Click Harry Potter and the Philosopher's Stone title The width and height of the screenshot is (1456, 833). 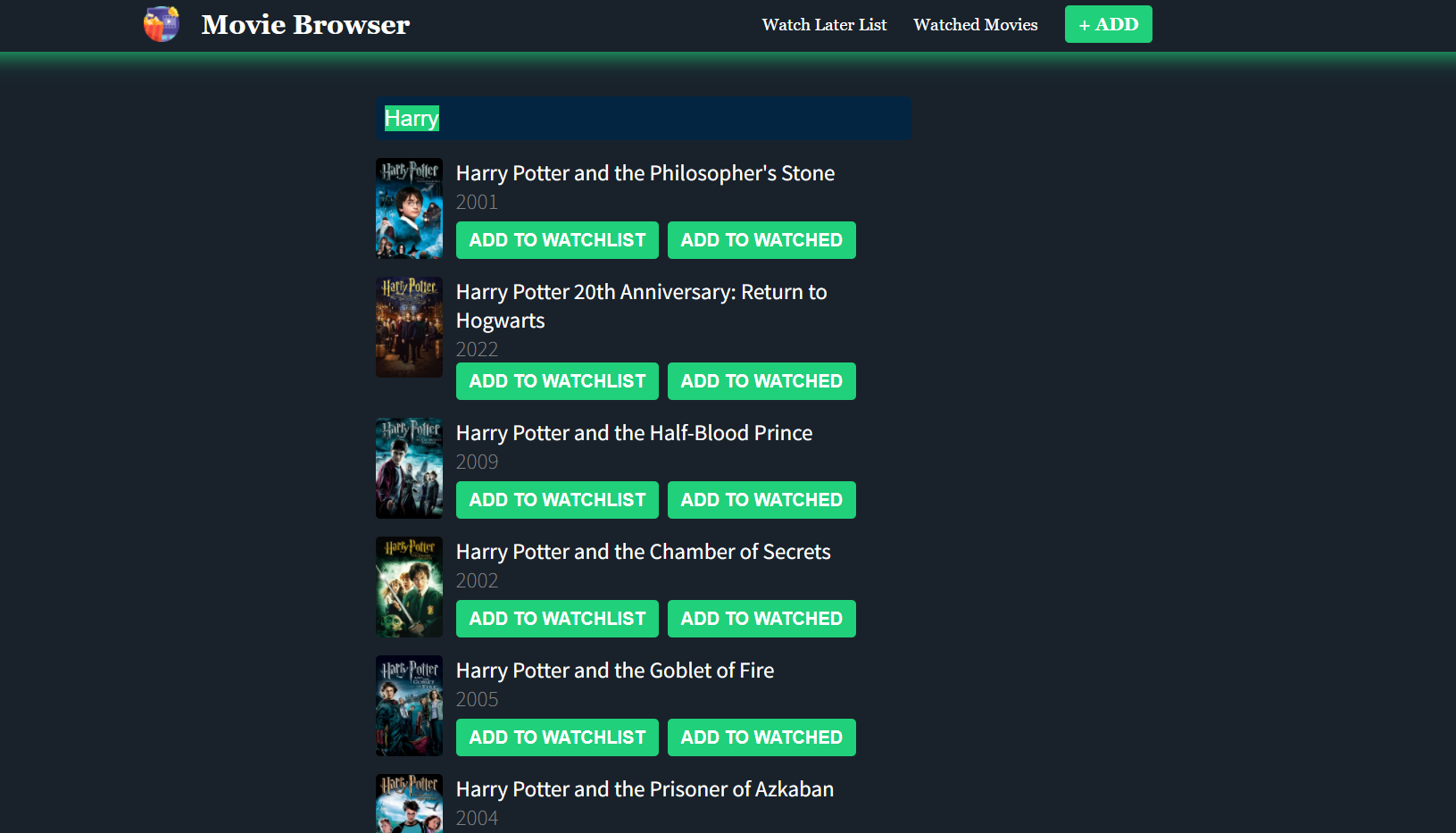(645, 173)
